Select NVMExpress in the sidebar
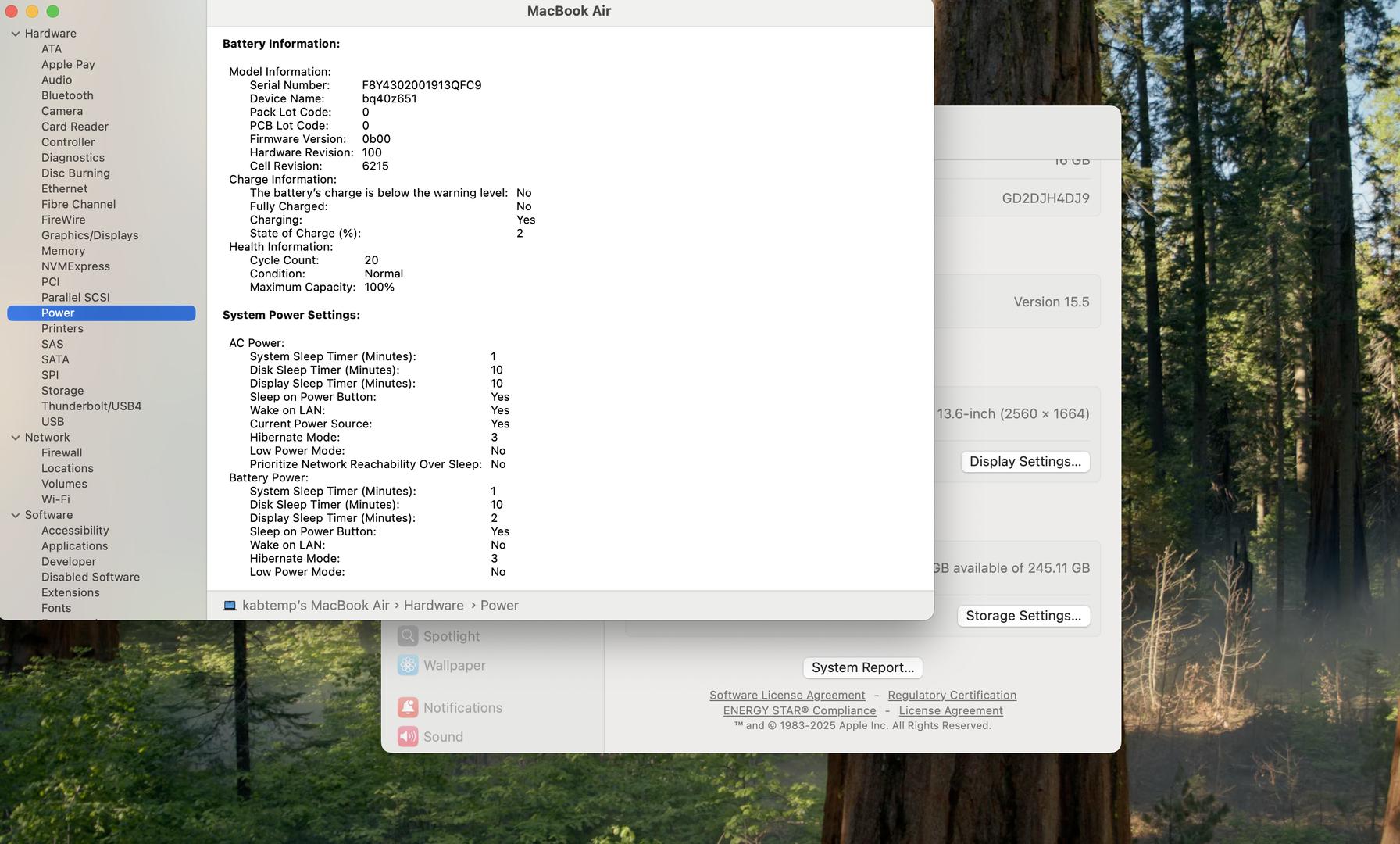 click(x=76, y=266)
